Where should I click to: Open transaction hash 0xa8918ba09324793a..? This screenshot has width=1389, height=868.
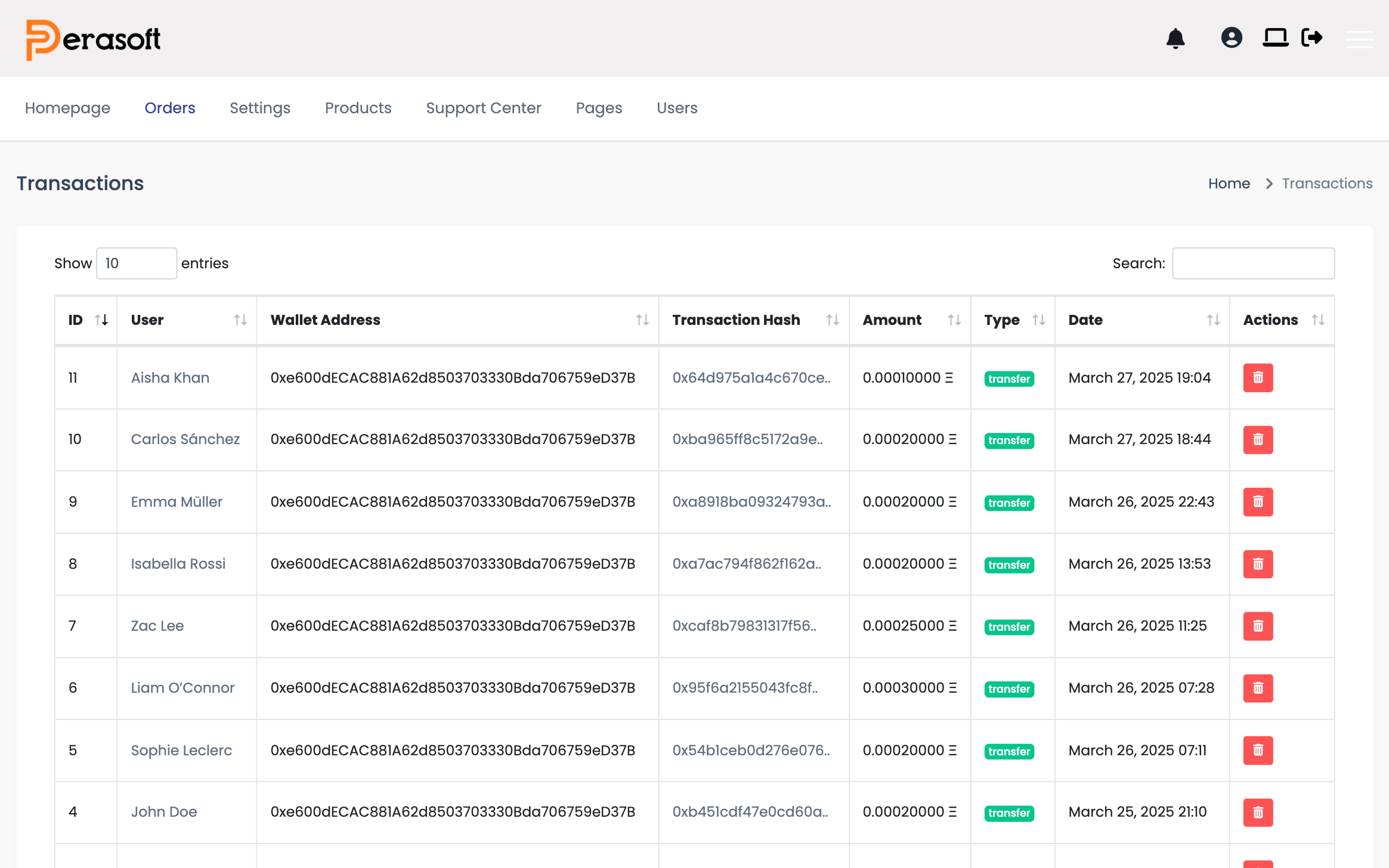tap(752, 502)
